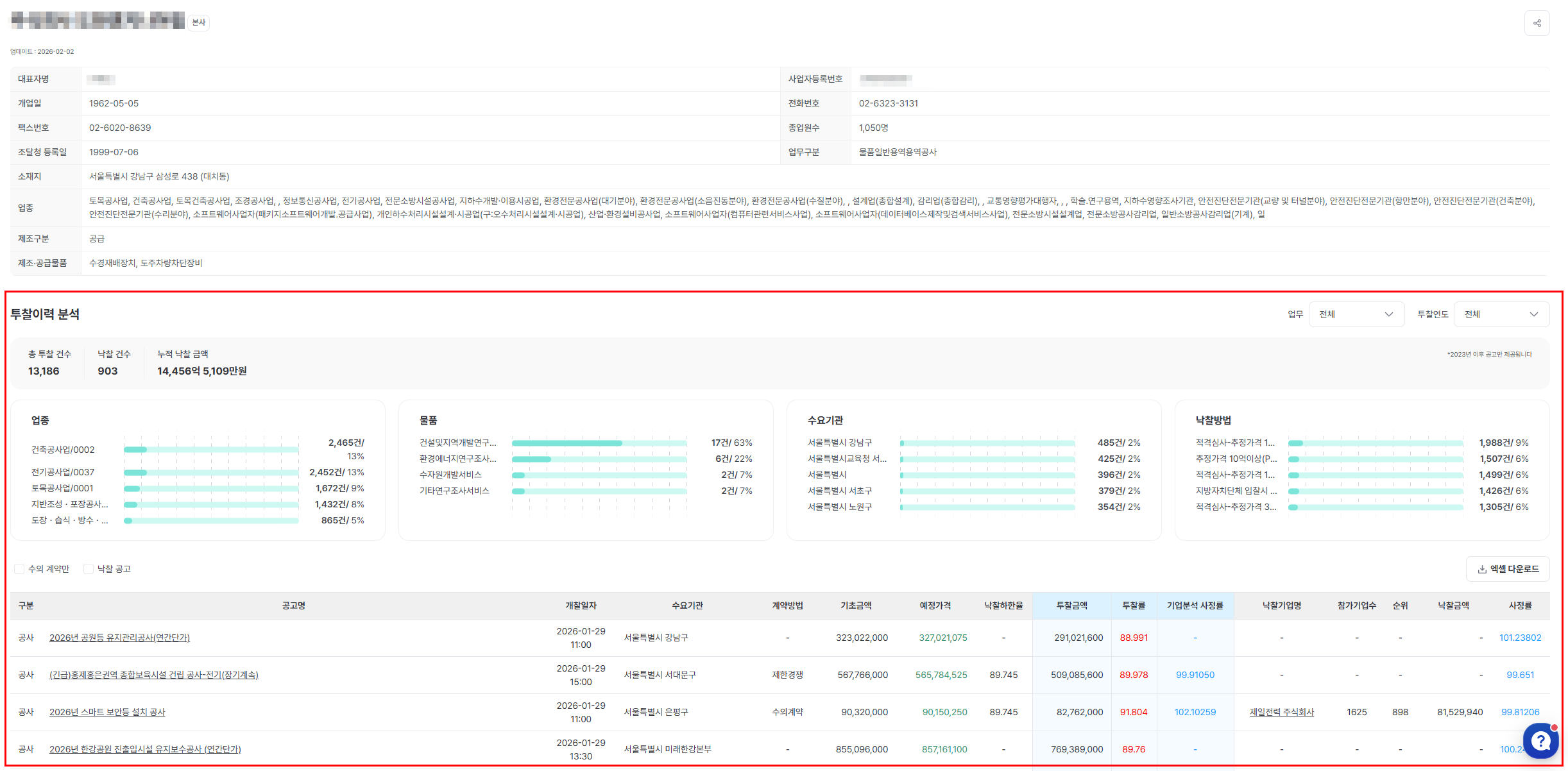This screenshot has height=771, width=1568.
Task: Click the 투찰연도 dropdown chevron arrow
Action: click(1533, 314)
